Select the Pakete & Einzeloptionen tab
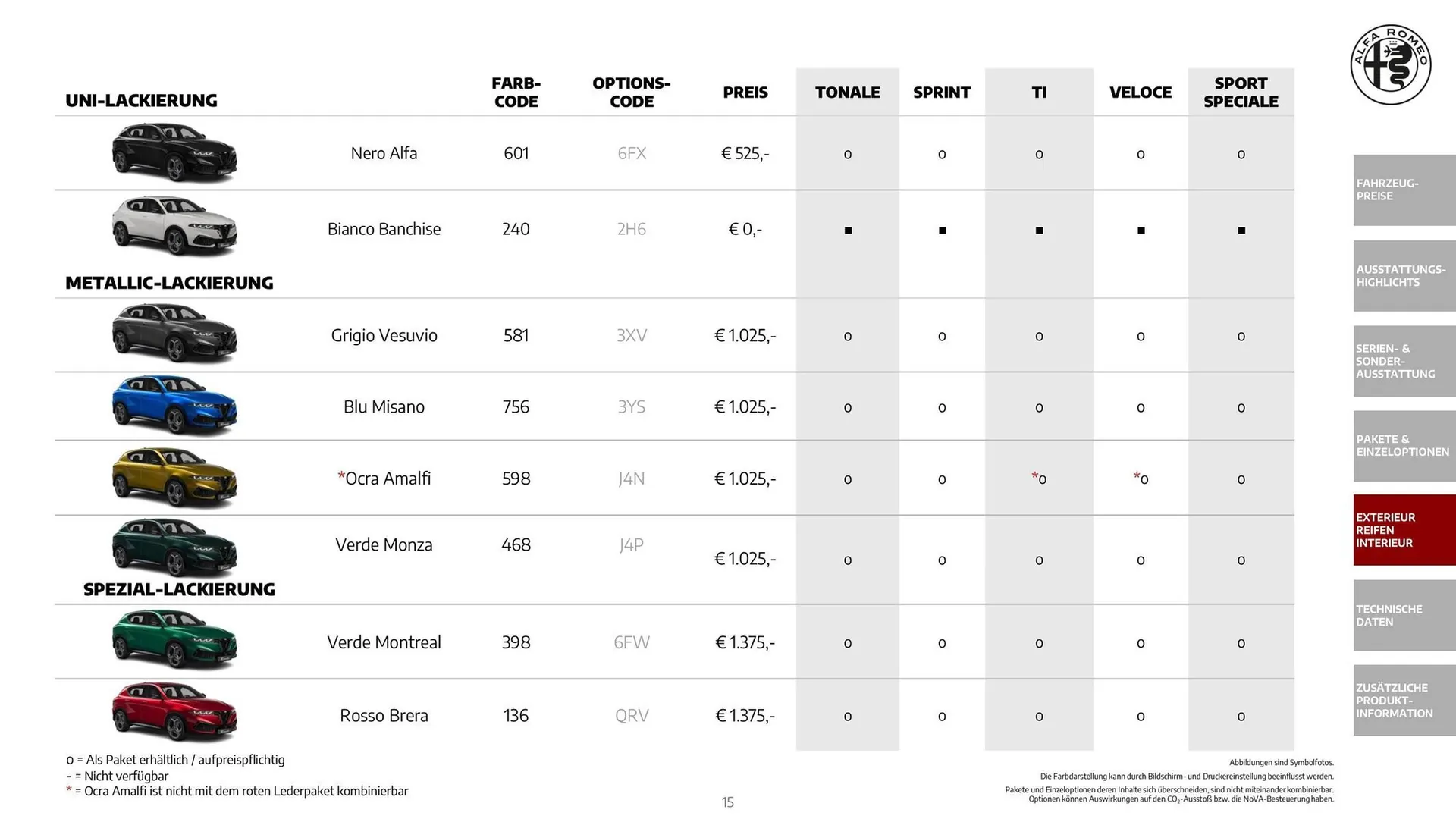1456x819 pixels. coord(1403,446)
